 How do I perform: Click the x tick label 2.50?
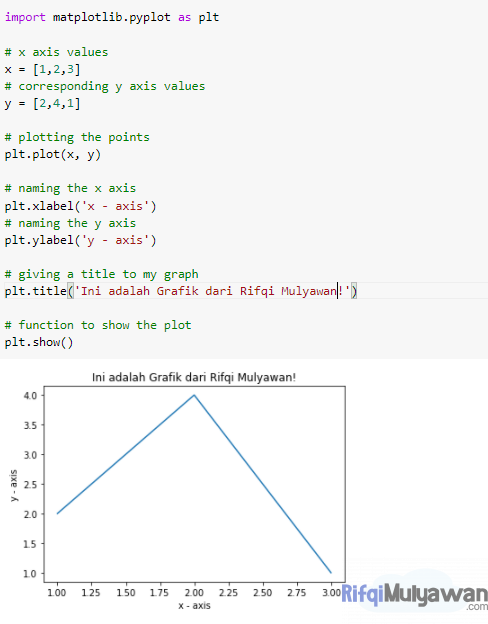click(x=263, y=593)
